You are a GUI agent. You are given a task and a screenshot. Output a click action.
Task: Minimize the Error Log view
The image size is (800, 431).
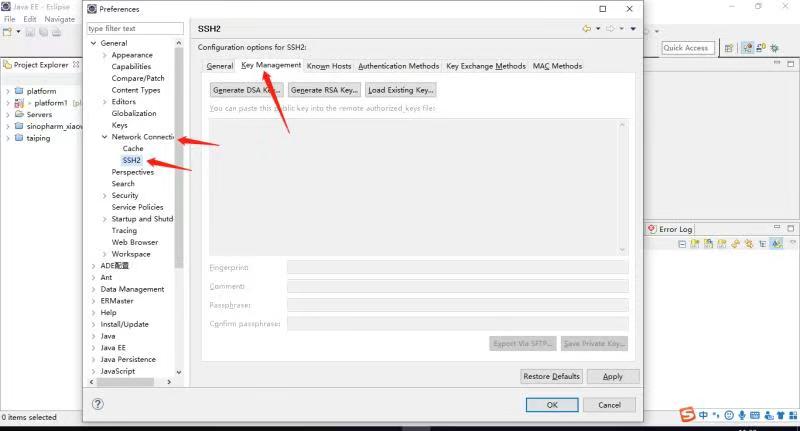pyautogui.click(x=777, y=227)
